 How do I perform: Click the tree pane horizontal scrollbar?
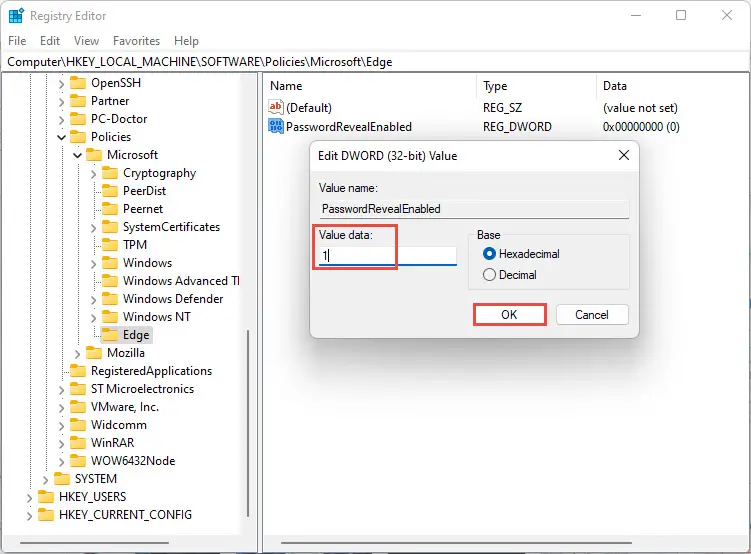tap(95, 543)
